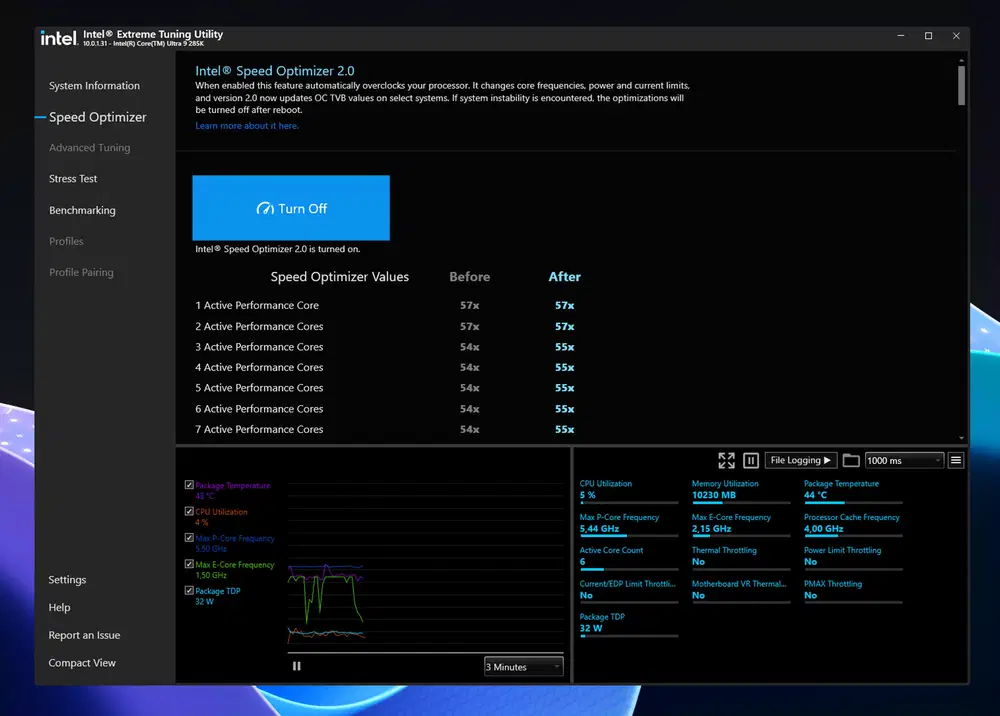Viewport: 1000px width, 716px height.
Task: Click the PMAX Throttling tile
Action: point(853,590)
